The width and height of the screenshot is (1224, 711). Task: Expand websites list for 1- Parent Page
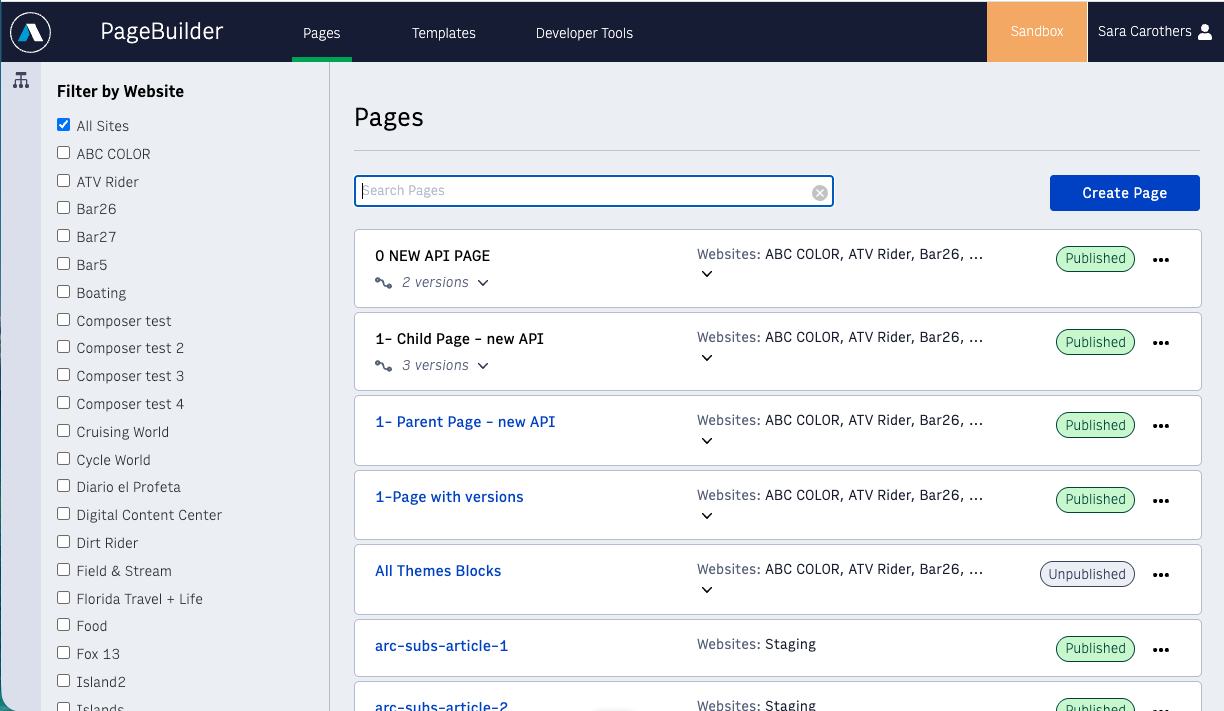click(706, 441)
